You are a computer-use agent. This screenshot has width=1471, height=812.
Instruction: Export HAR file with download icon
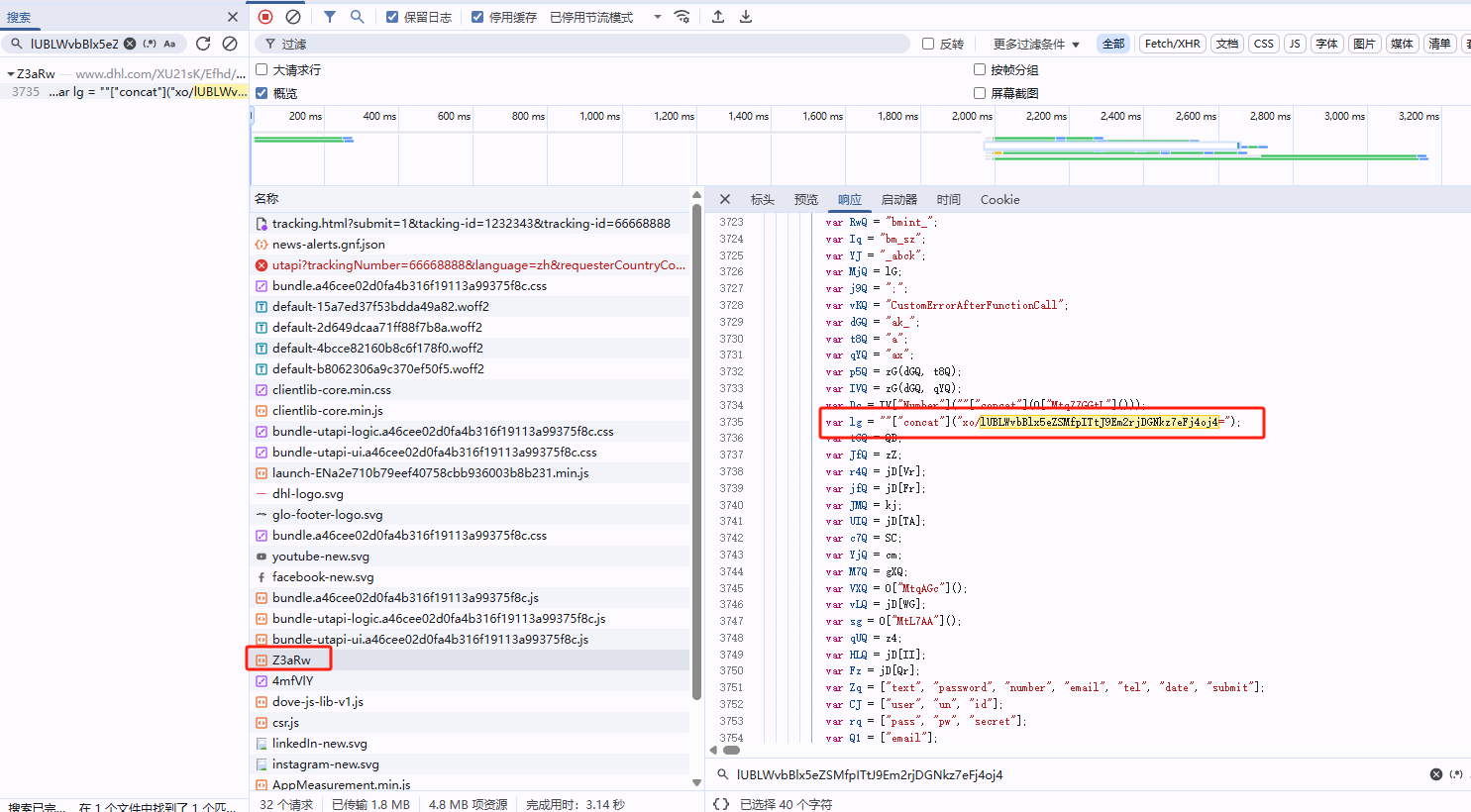746,17
